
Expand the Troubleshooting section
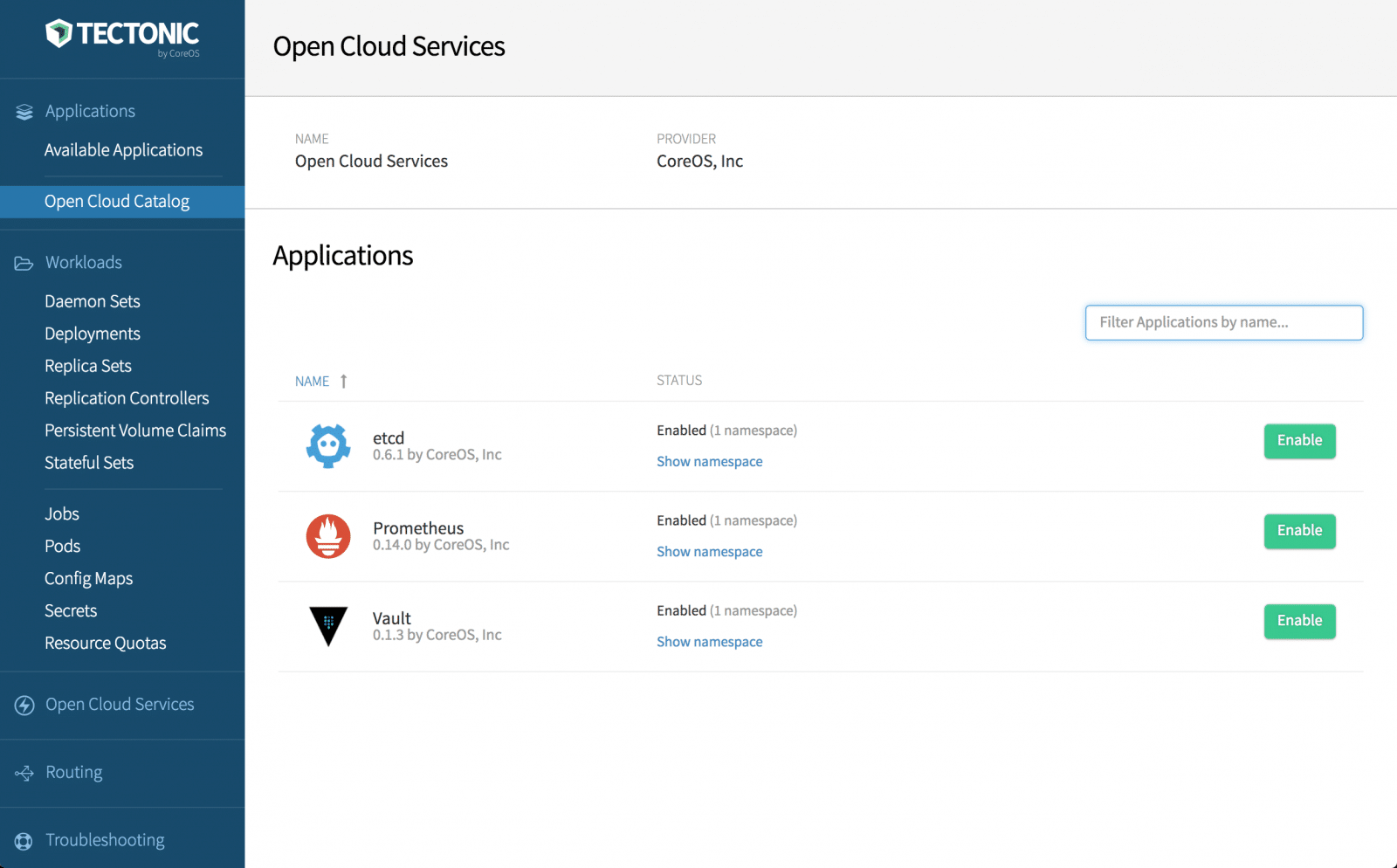tap(105, 840)
